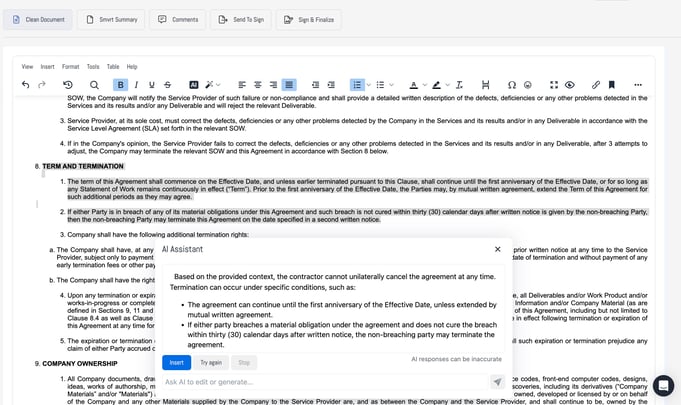Toggle justify alignment
Screen dimensions: 681x405
289,85
